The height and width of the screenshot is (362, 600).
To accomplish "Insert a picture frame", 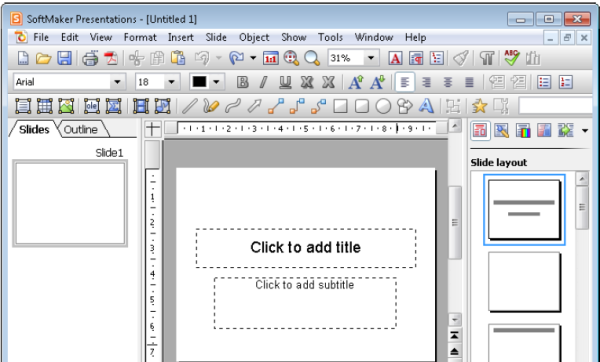I will [x=66, y=106].
